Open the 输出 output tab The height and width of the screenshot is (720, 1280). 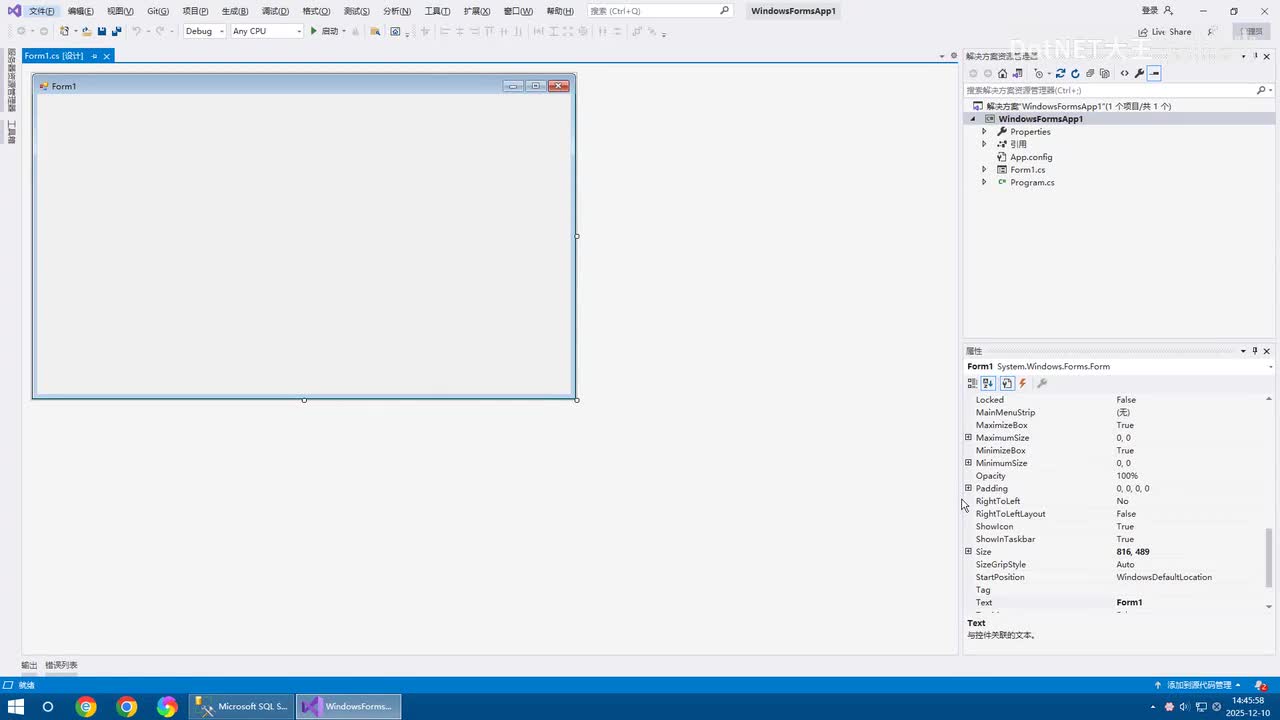29,665
